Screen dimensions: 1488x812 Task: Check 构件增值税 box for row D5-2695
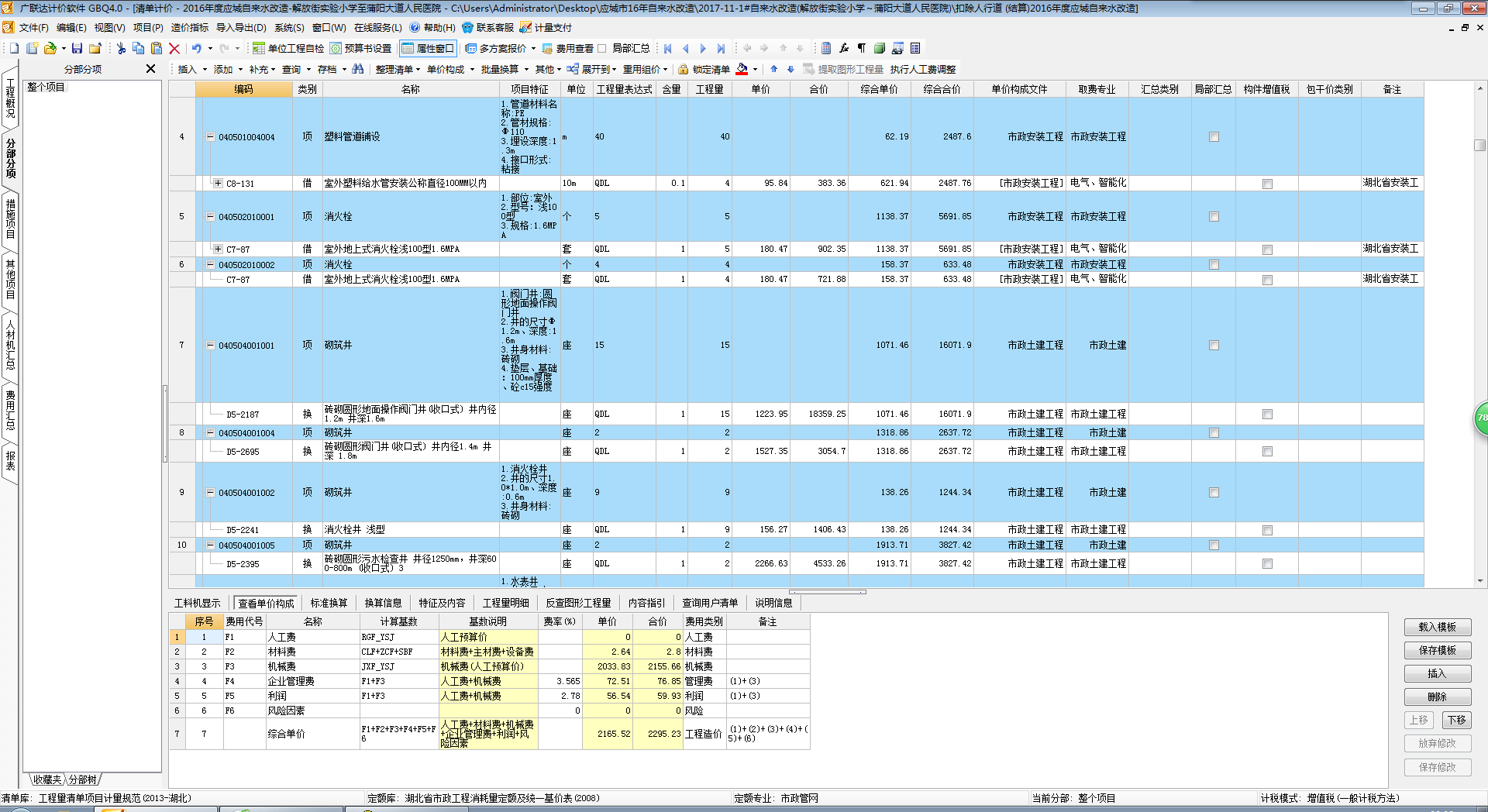click(x=1267, y=452)
